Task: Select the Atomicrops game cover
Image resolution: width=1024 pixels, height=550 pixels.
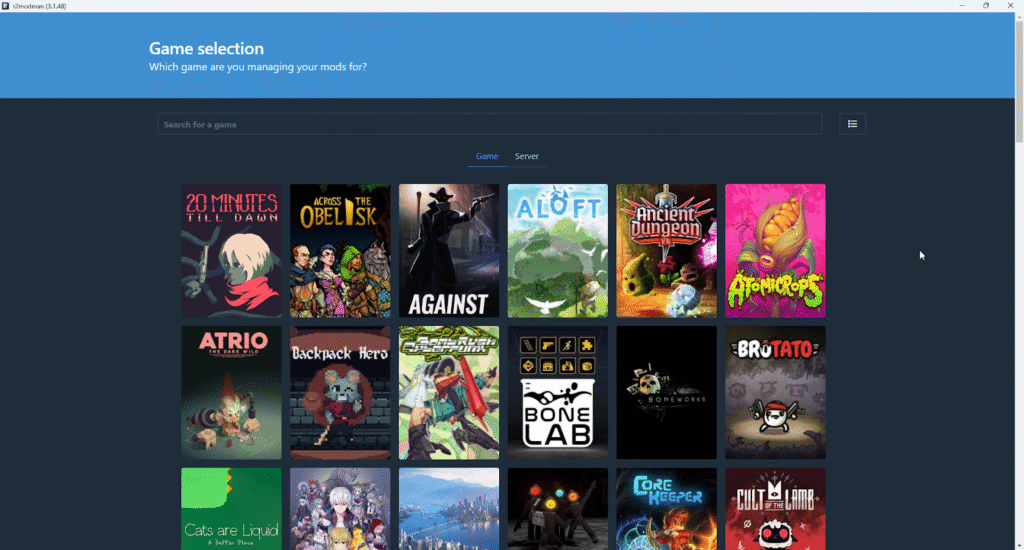Action: [775, 251]
